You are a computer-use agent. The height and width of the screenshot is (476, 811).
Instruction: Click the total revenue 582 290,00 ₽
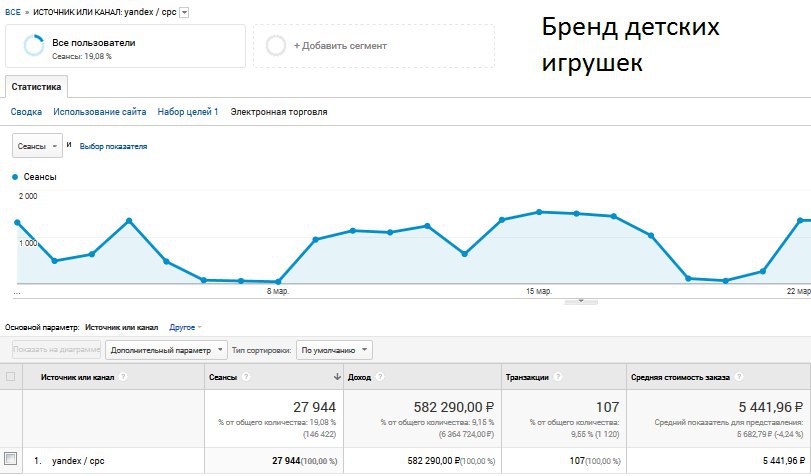pyautogui.click(x=454, y=407)
